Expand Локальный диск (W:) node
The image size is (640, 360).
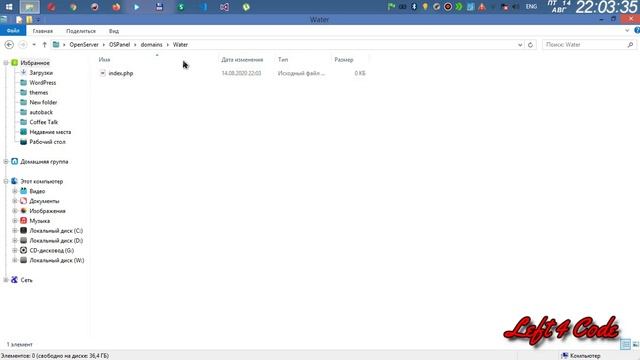(15, 260)
